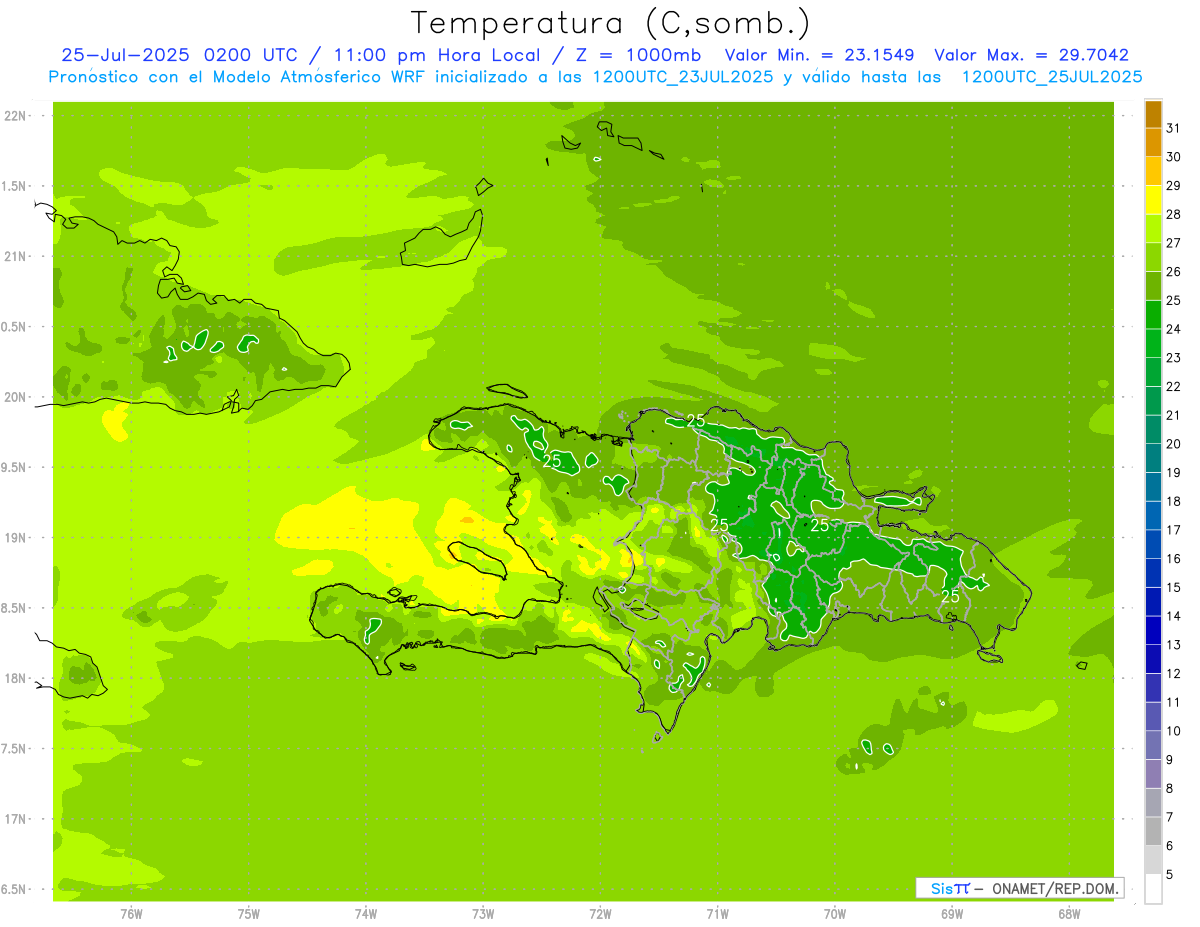Screen dimensions: 1200x927
Task: Click the "70W" longitude axis label
Action: click(835, 913)
